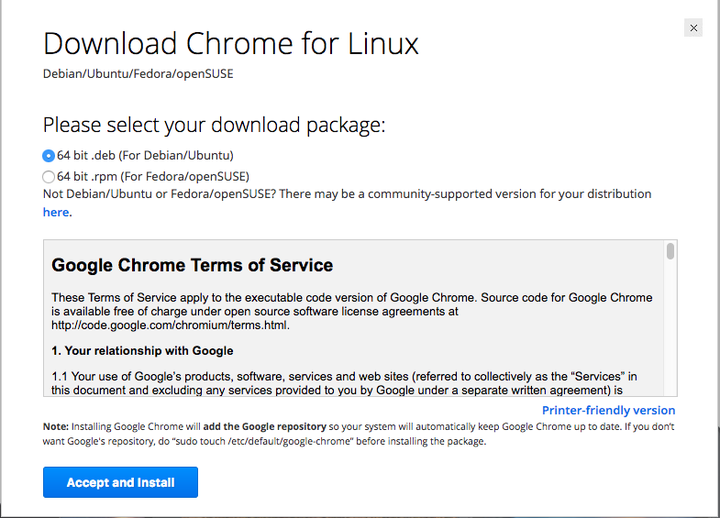Viewport: 720px width, 518px height.
Task: Select the 64 bit .rpm radio button
Action: pyautogui.click(x=48, y=177)
